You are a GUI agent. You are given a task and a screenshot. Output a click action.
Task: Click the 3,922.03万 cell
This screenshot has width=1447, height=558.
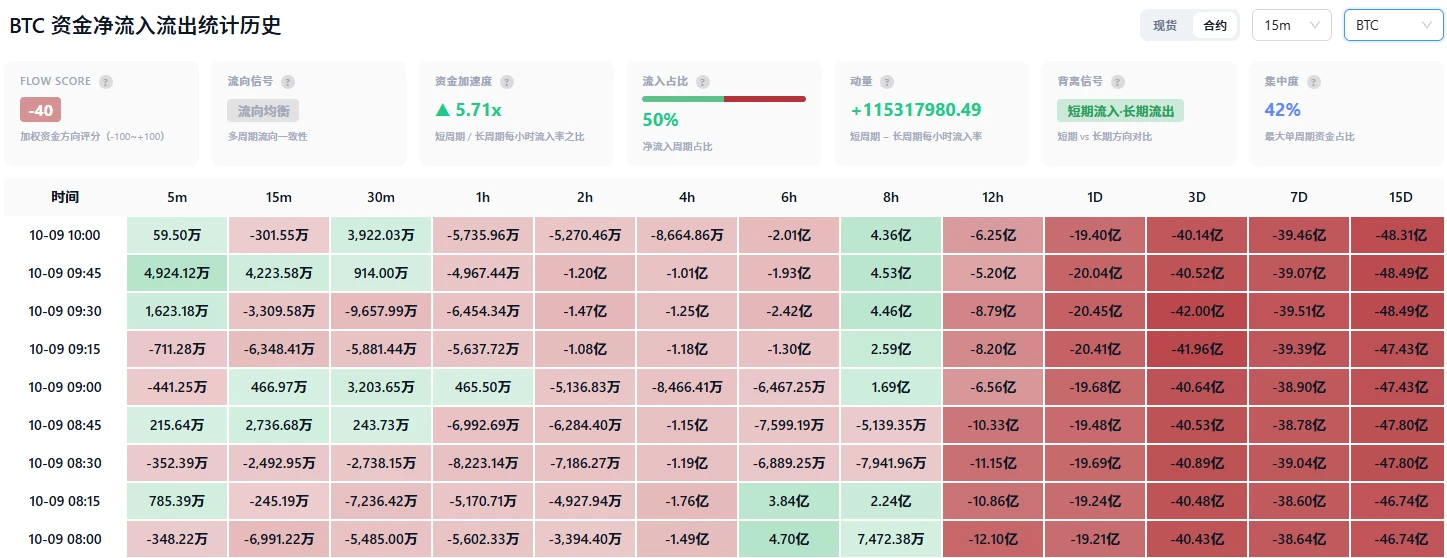point(380,235)
